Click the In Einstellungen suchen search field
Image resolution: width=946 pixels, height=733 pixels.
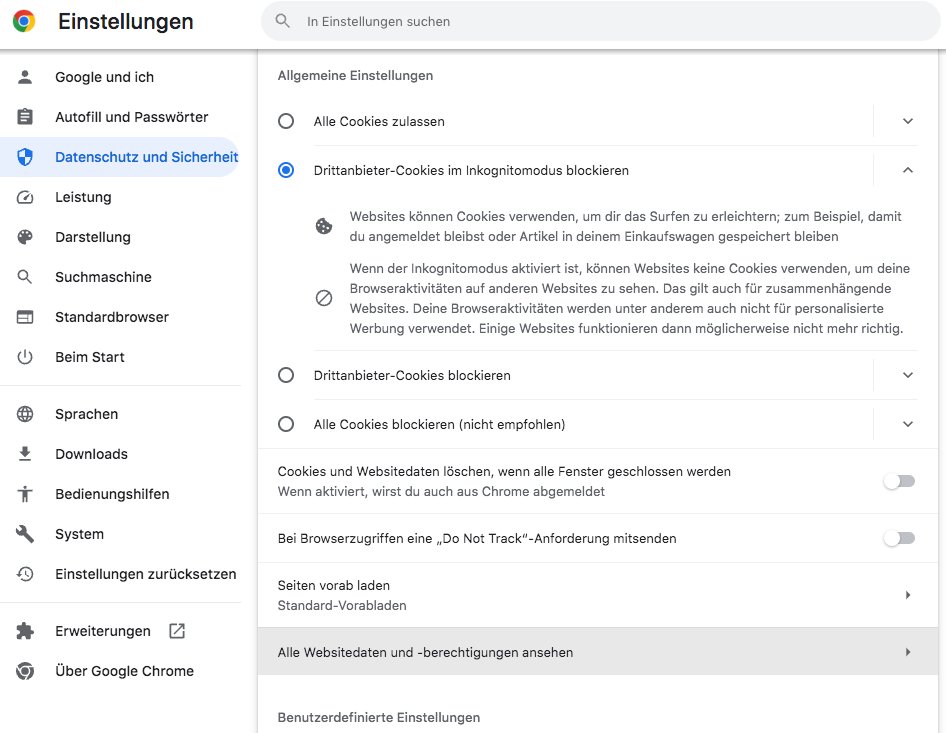tap(600, 21)
